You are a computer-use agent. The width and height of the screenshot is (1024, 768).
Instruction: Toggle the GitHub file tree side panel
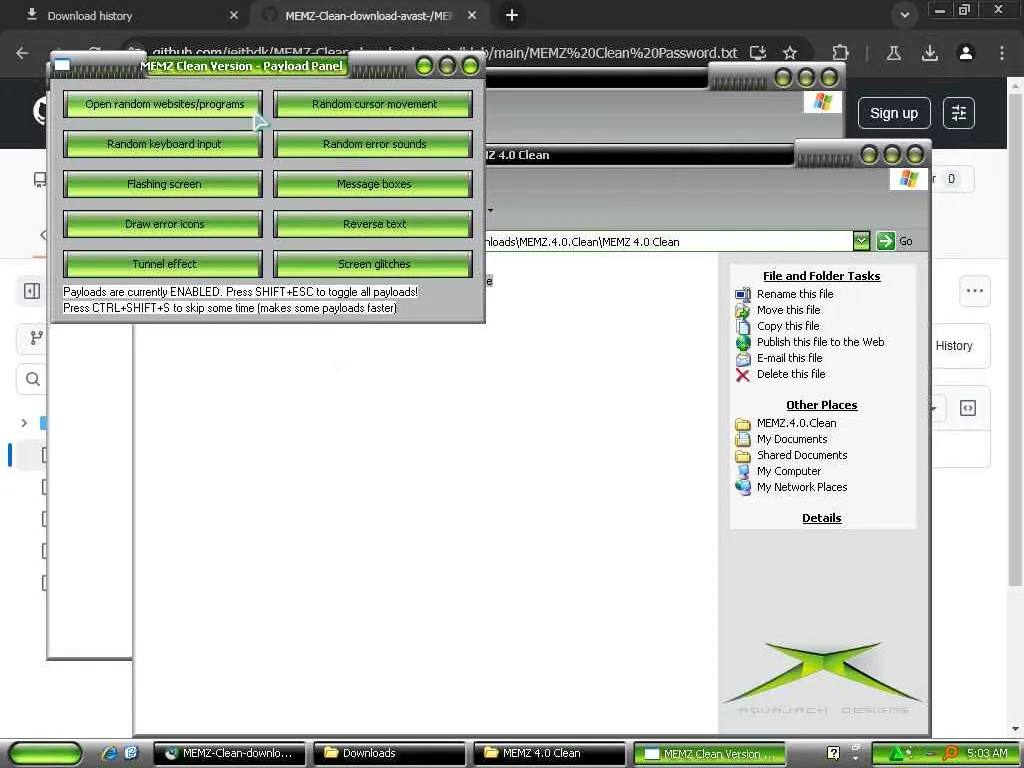(31, 291)
